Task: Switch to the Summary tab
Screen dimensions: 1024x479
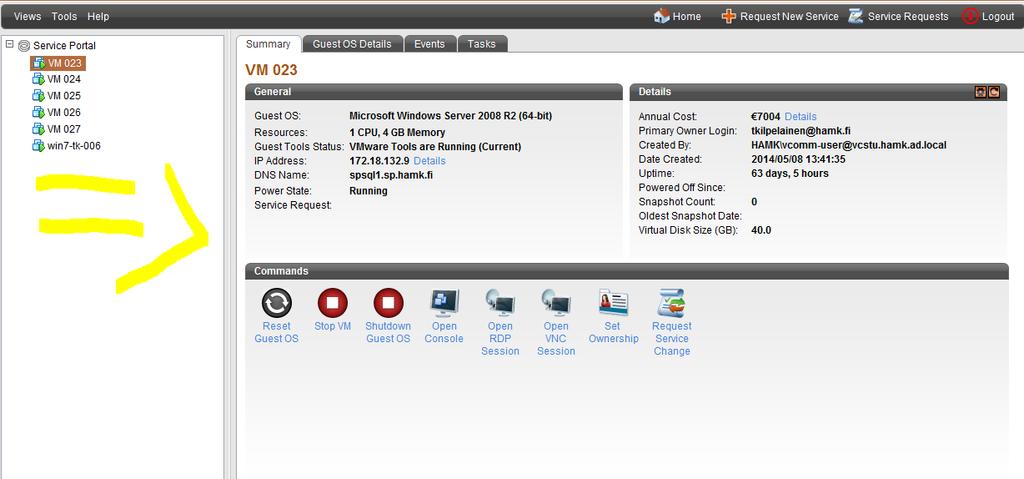Action: pos(268,44)
